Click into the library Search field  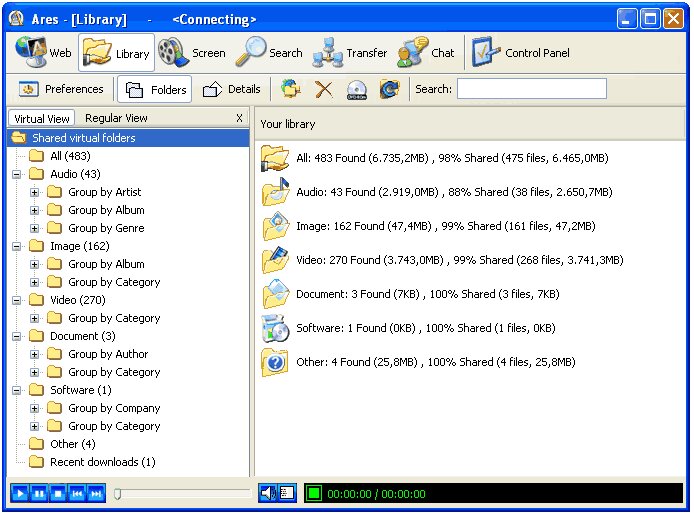tap(532, 89)
